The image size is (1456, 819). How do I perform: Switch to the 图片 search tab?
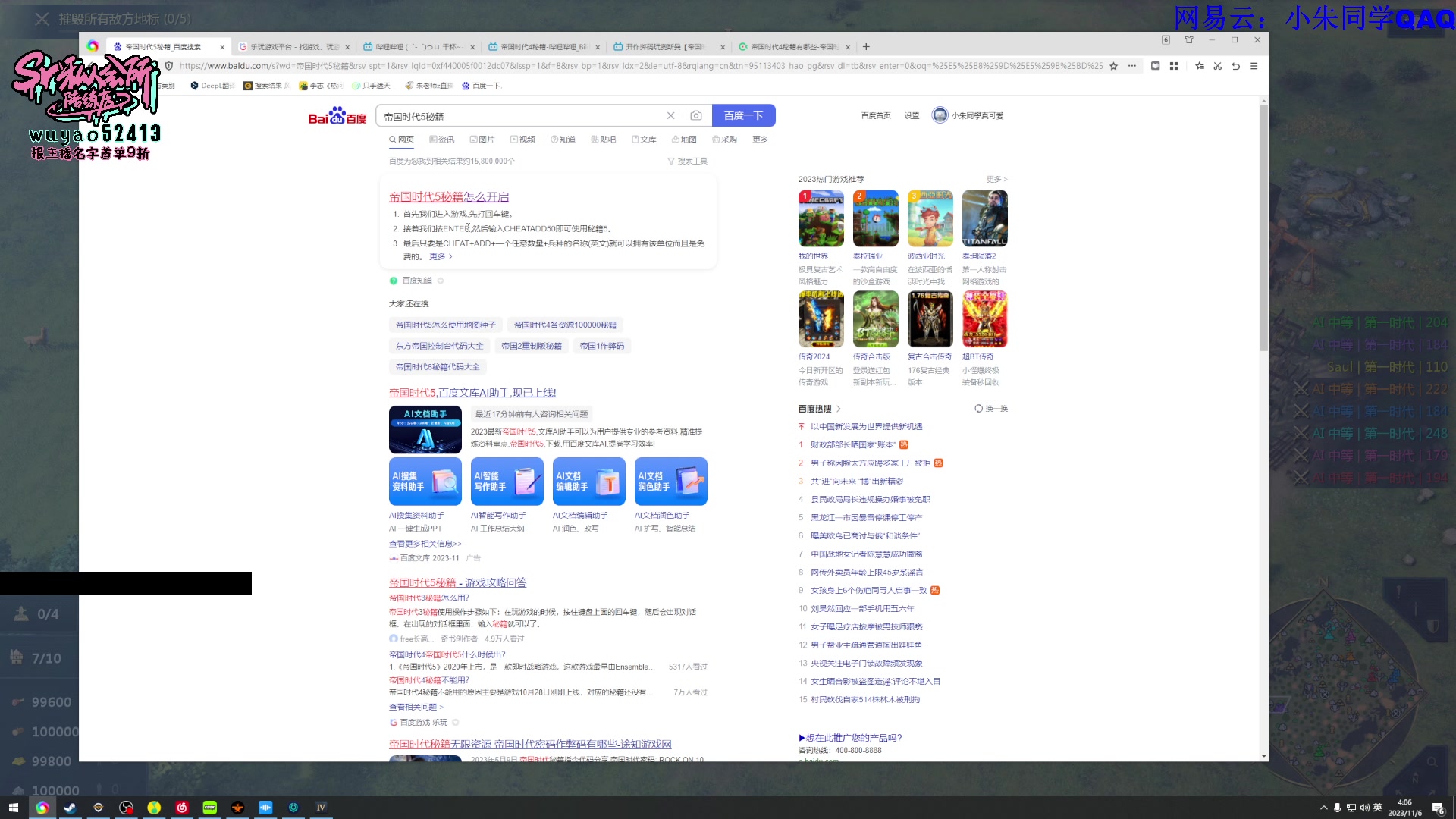482,140
